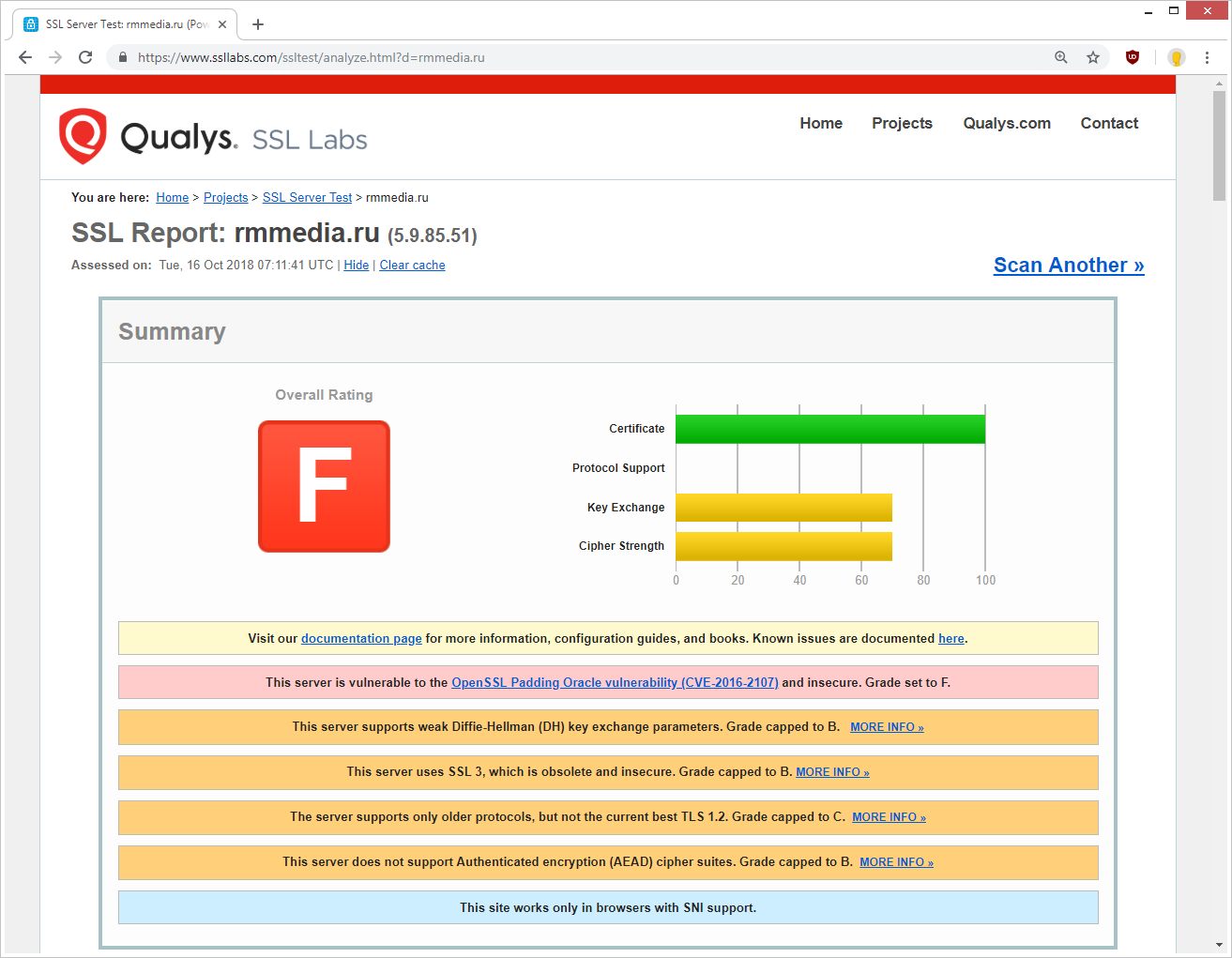This screenshot has height=958, width=1232.
Task: Click the Qualys SSL Labs logo
Action: coord(213,137)
